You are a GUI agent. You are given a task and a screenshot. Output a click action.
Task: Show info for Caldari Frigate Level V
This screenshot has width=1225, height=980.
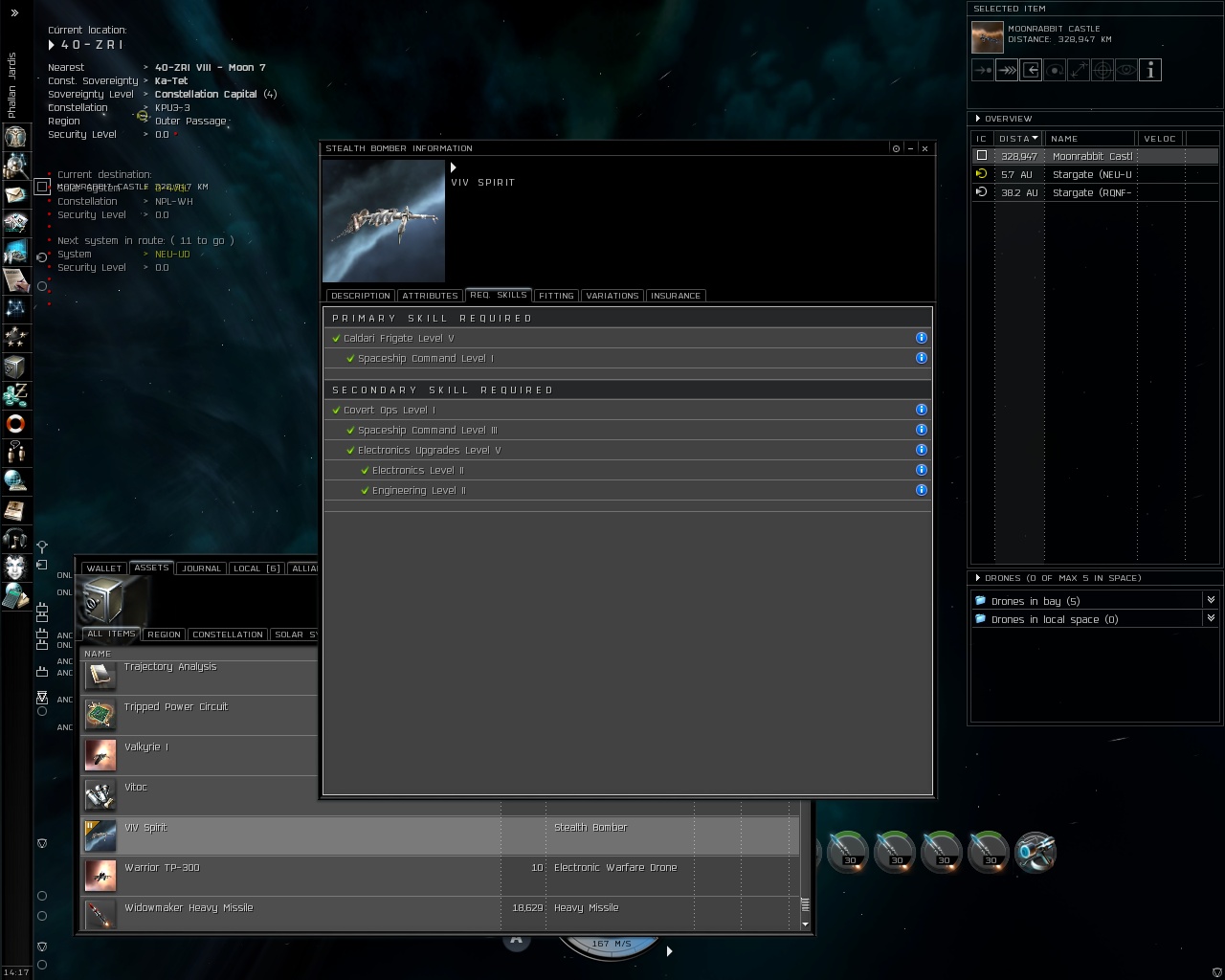(x=921, y=338)
